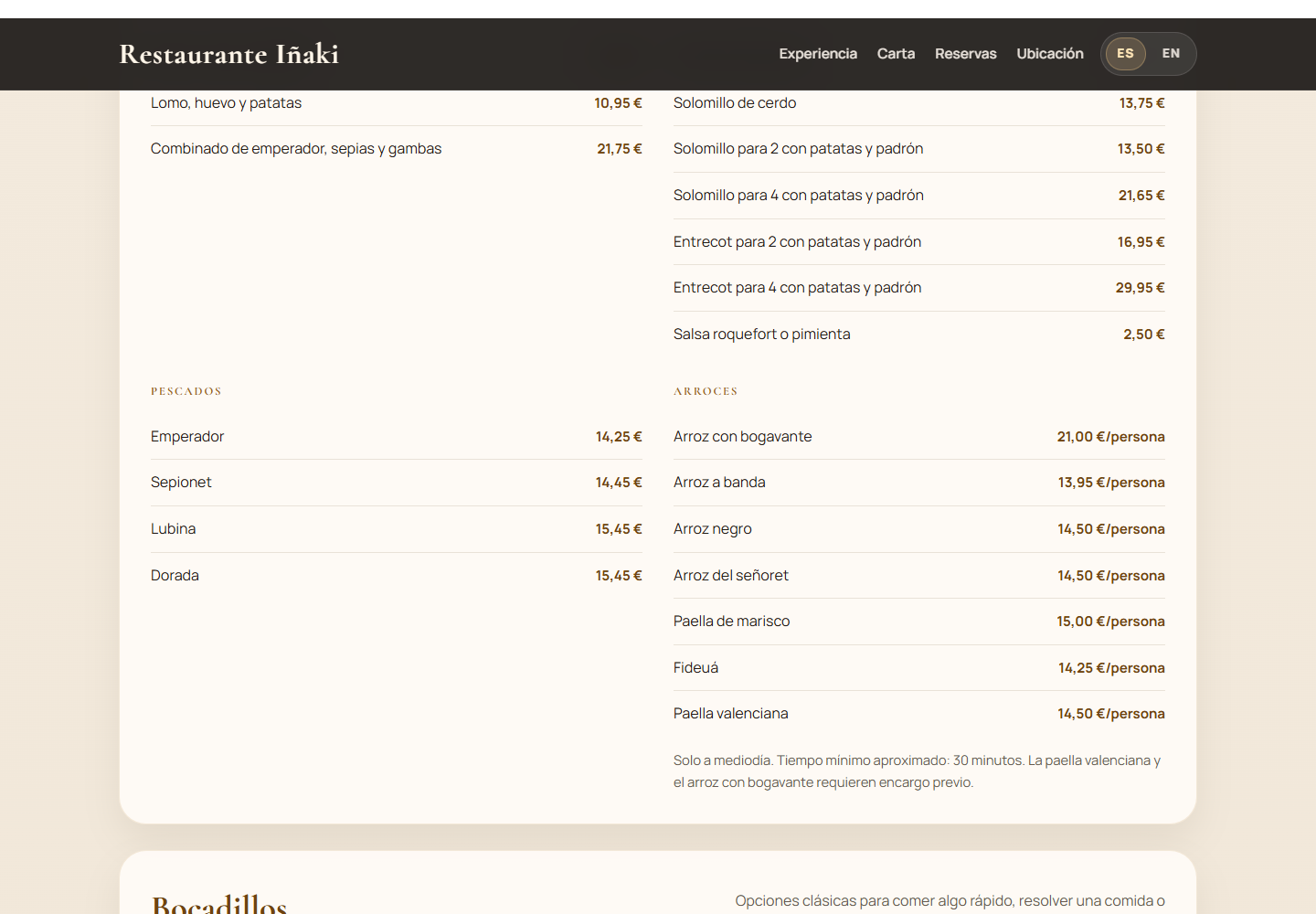Click Arroz negro's 14,50 €/persona price
This screenshot has width=1316, height=914.
(1111, 529)
